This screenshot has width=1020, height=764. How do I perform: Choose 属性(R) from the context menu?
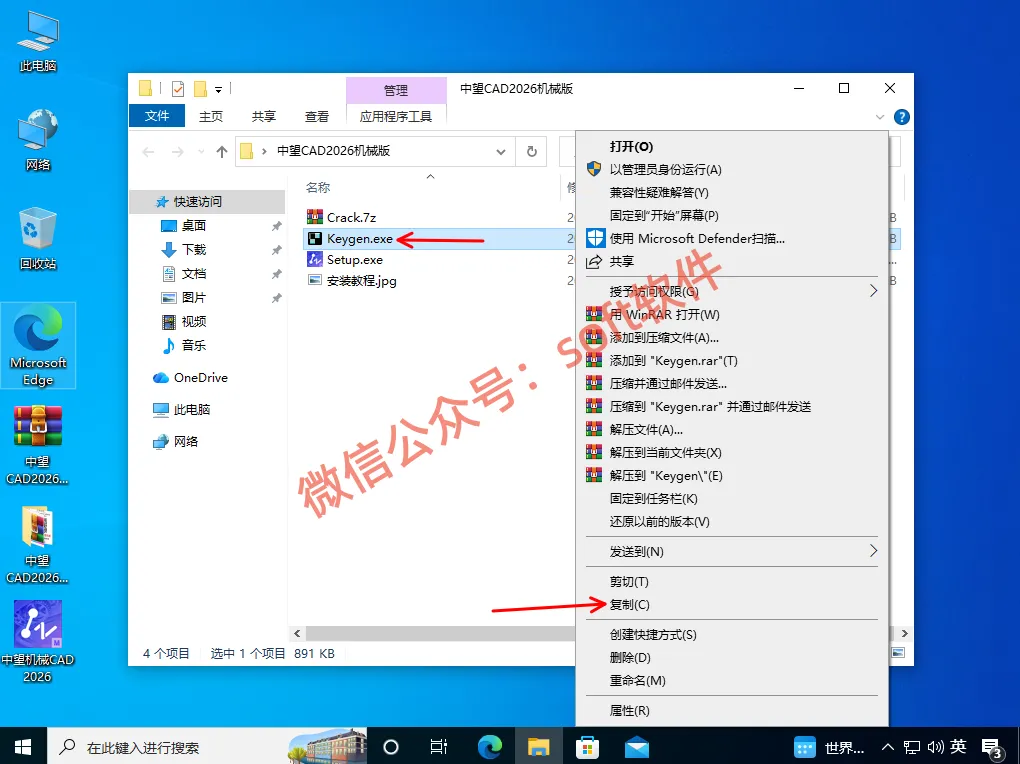[x=732, y=711]
